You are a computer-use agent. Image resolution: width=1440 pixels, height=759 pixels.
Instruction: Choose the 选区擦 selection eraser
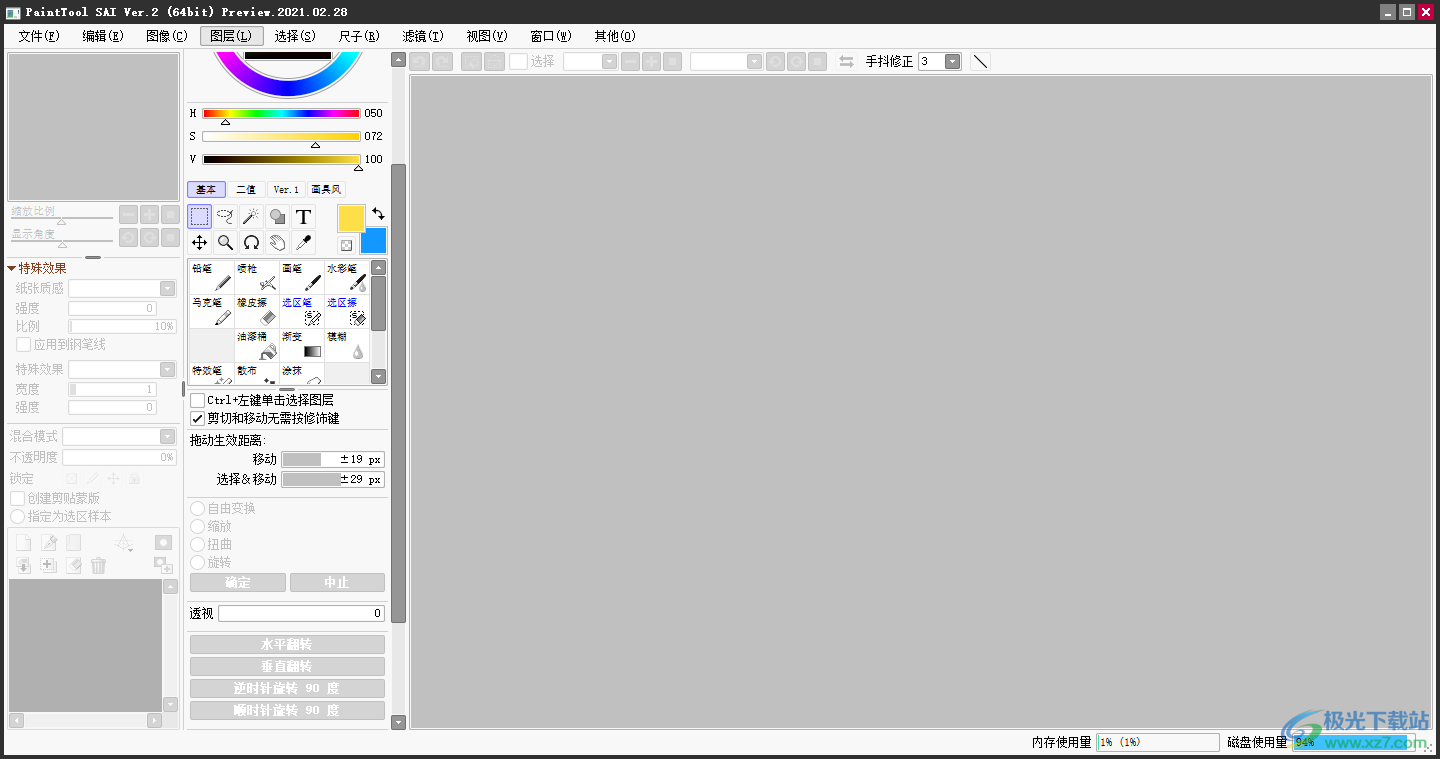[347, 311]
